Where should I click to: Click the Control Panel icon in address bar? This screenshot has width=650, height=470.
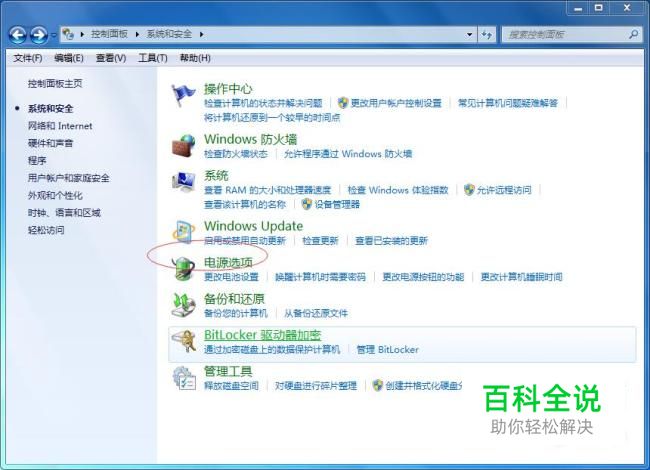tap(68, 34)
